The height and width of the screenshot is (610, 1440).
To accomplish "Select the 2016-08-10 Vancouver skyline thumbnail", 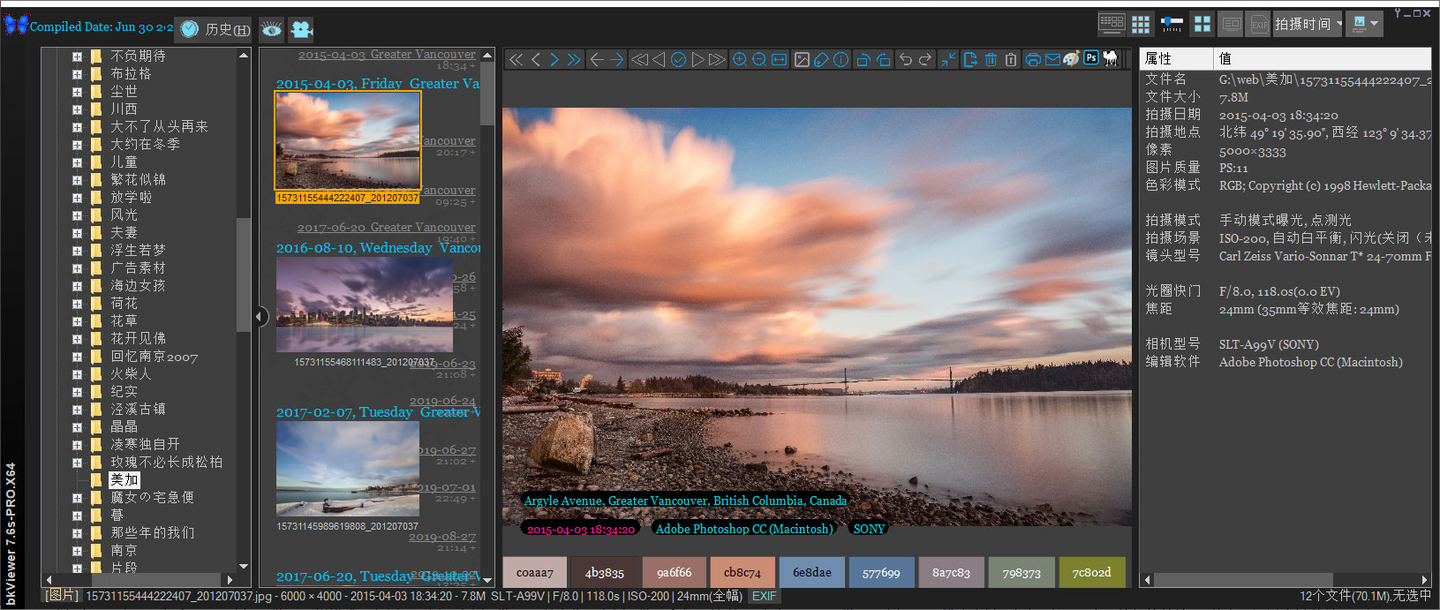I will pos(364,304).
